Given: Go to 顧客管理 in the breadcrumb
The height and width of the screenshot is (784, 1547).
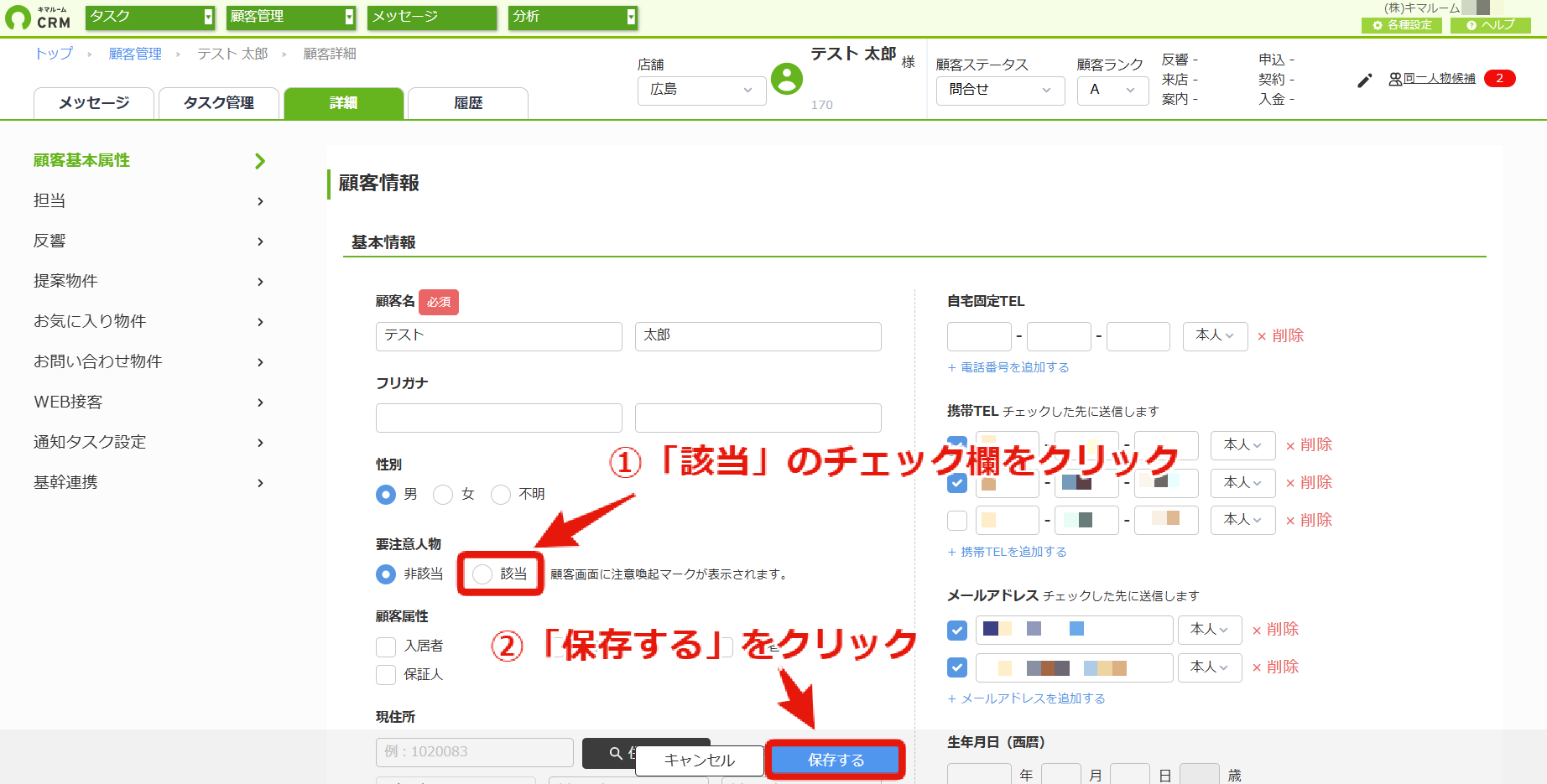Looking at the screenshot, I should [135, 54].
